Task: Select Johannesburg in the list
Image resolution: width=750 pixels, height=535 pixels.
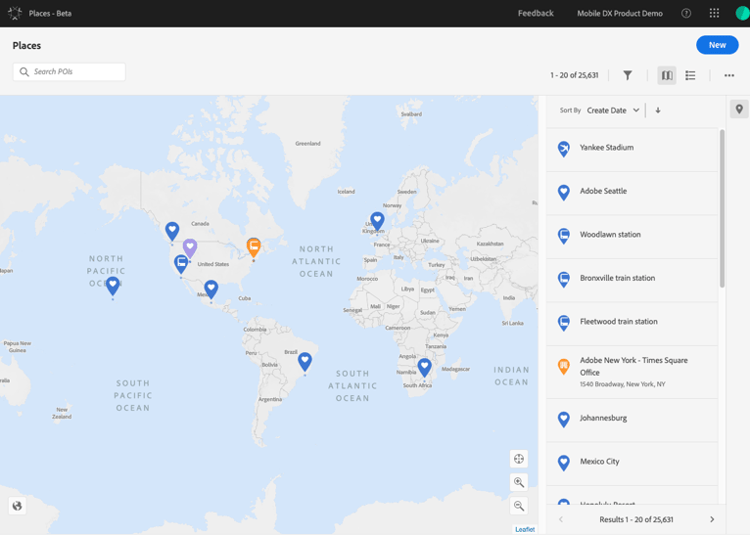Action: [632, 420]
